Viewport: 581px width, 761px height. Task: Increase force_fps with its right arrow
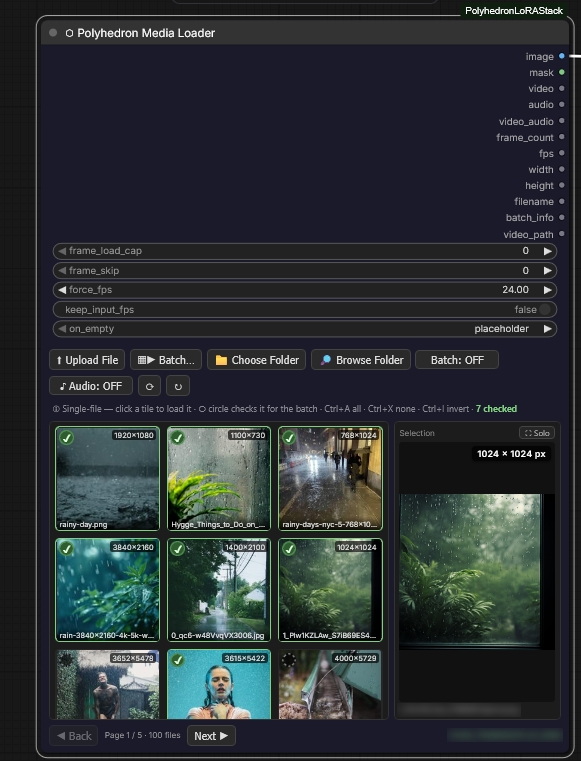tap(548, 290)
